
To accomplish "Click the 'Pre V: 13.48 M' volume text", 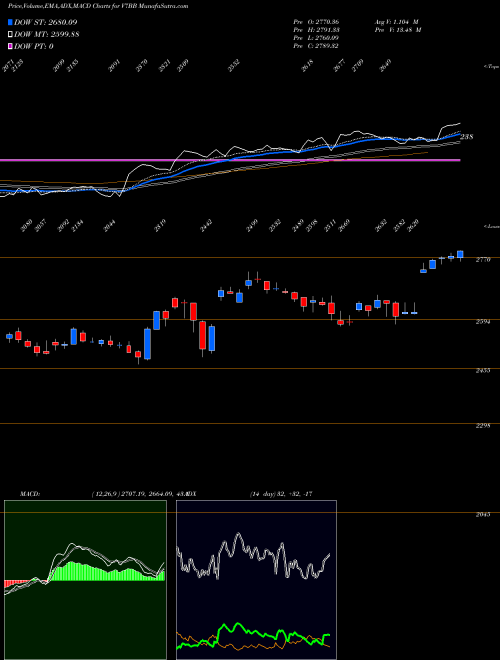I will [x=398, y=29].
